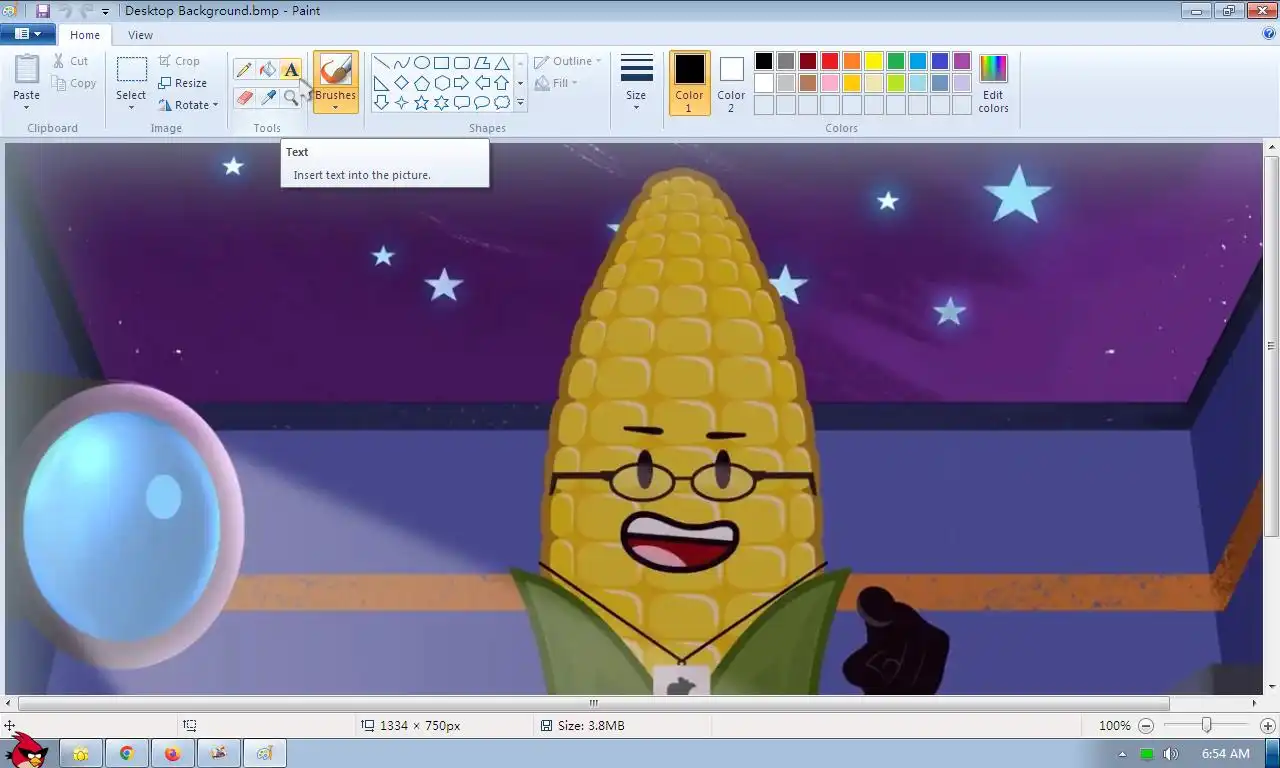The height and width of the screenshot is (768, 1280).
Task: Expand the Shapes gallery More arrow
Action: [x=520, y=102]
